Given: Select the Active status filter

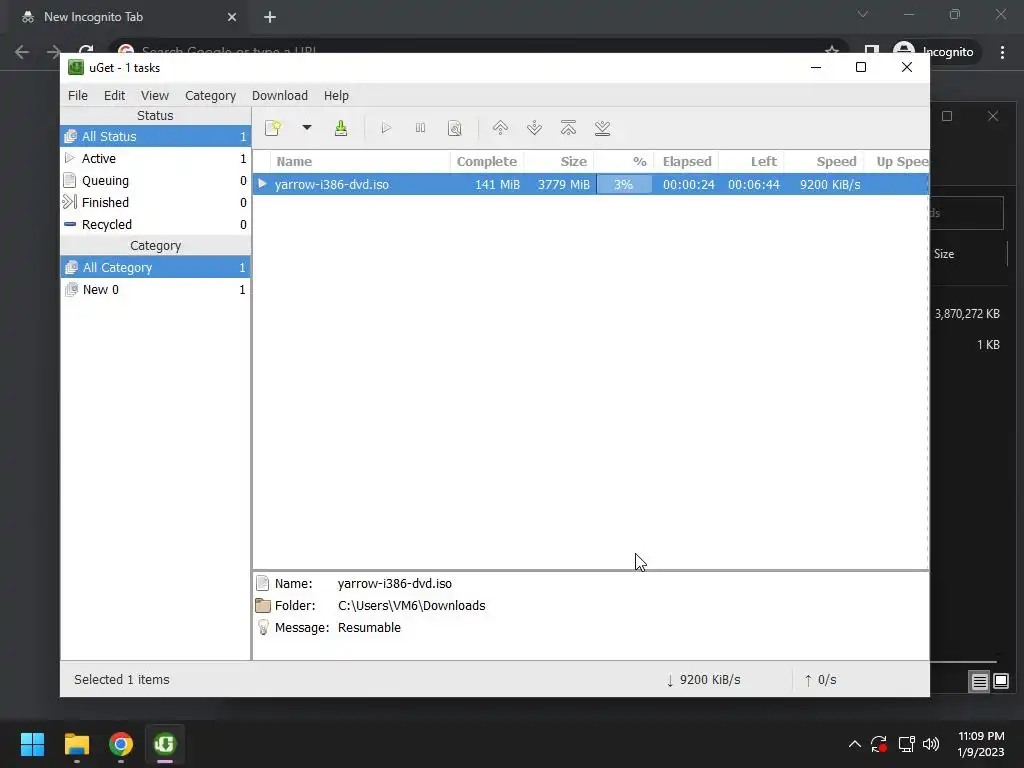Looking at the screenshot, I should click(x=155, y=159).
